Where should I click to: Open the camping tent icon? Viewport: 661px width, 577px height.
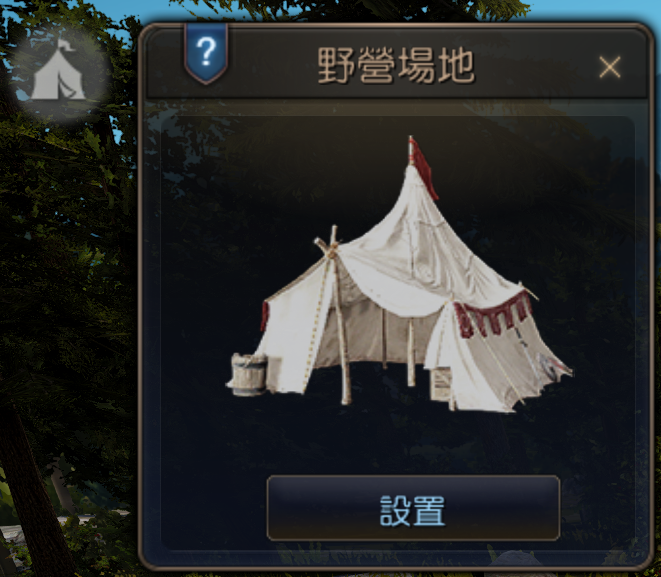[58, 72]
